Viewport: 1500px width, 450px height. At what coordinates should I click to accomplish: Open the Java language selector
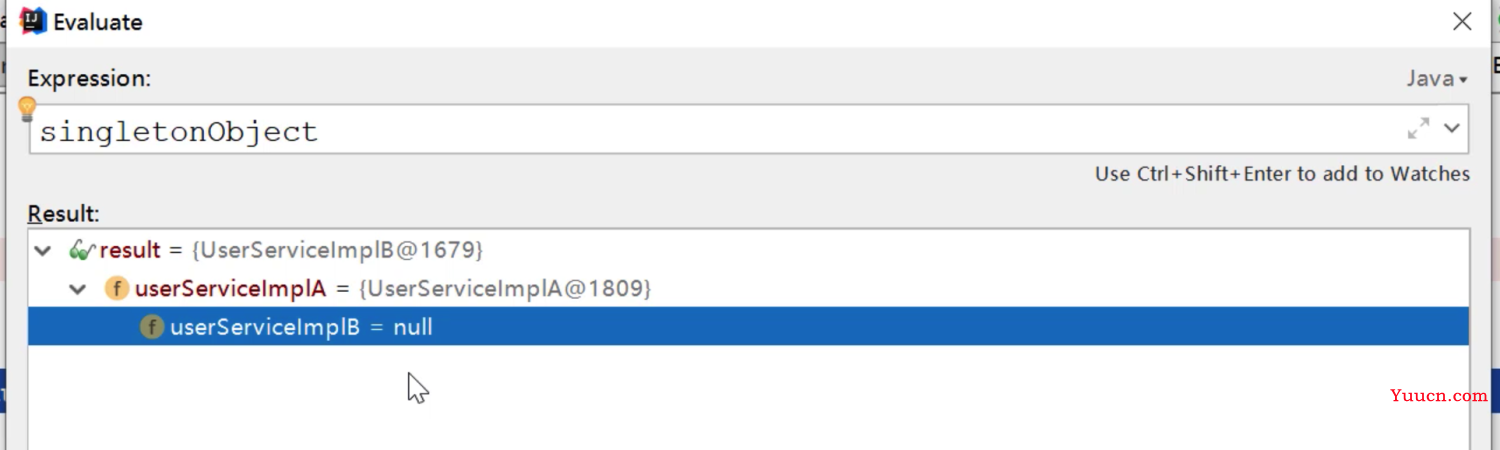(x=1437, y=79)
